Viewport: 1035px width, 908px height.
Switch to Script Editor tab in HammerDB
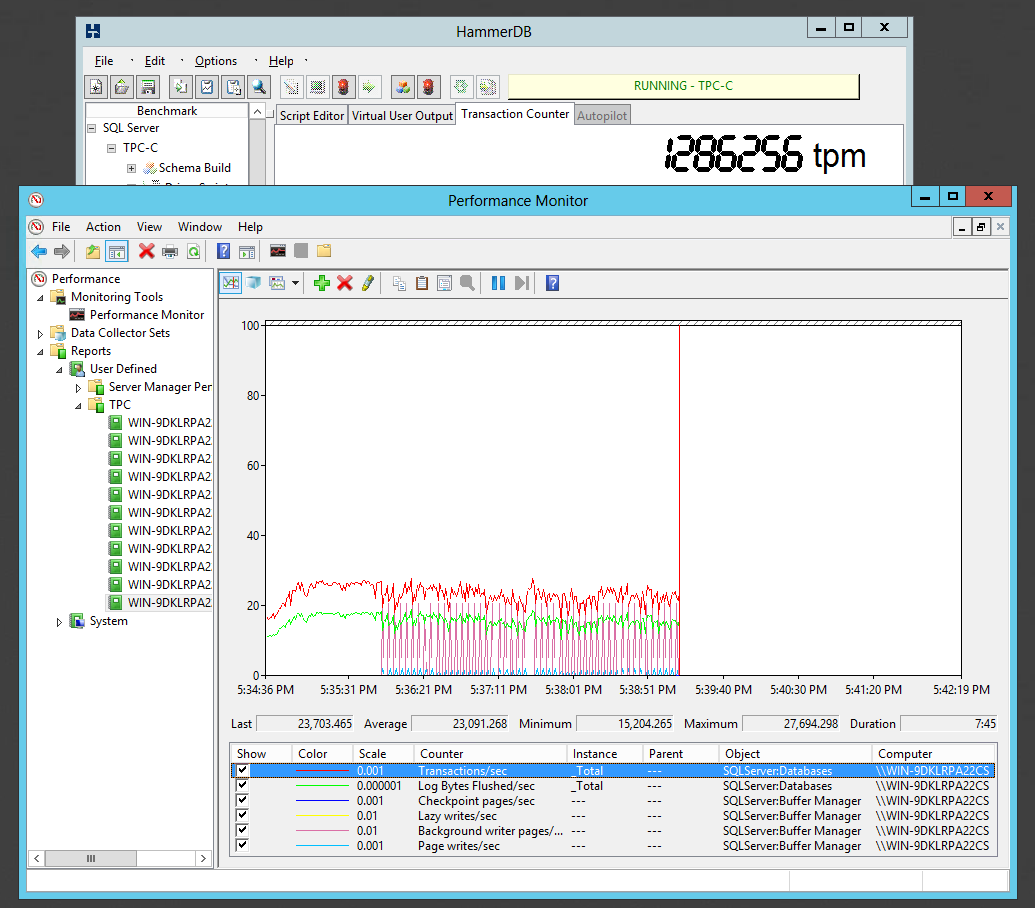coord(312,115)
